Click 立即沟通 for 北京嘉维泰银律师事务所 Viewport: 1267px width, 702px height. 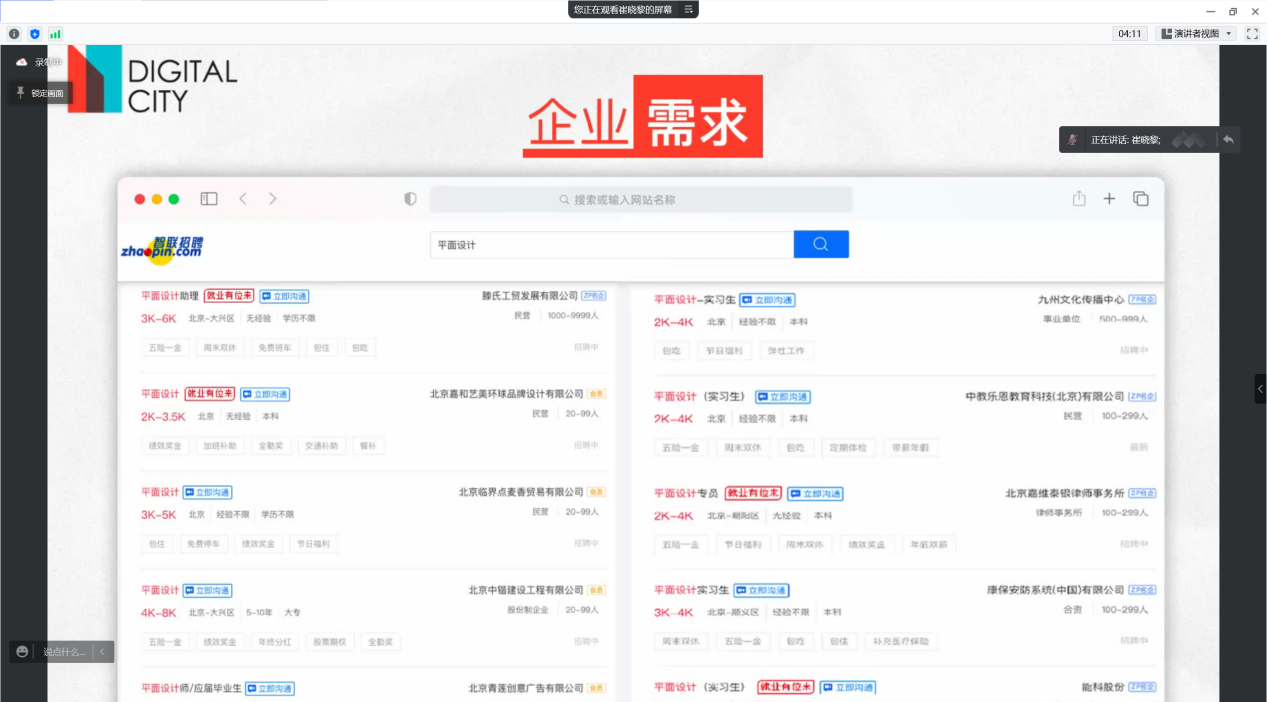815,493
